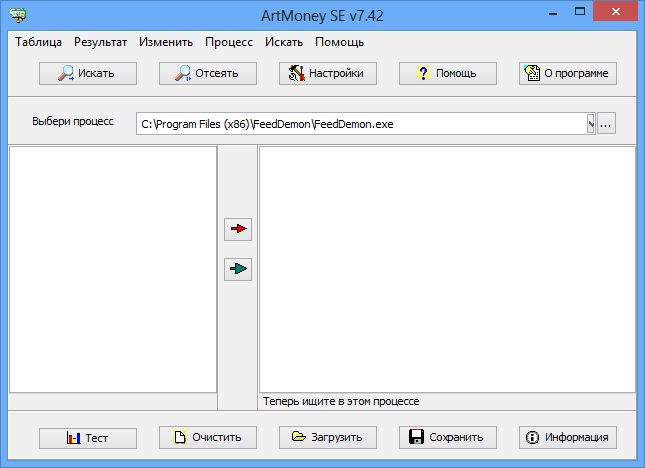Open the Информация info button

pyautogui.click(x=568, y=437)
